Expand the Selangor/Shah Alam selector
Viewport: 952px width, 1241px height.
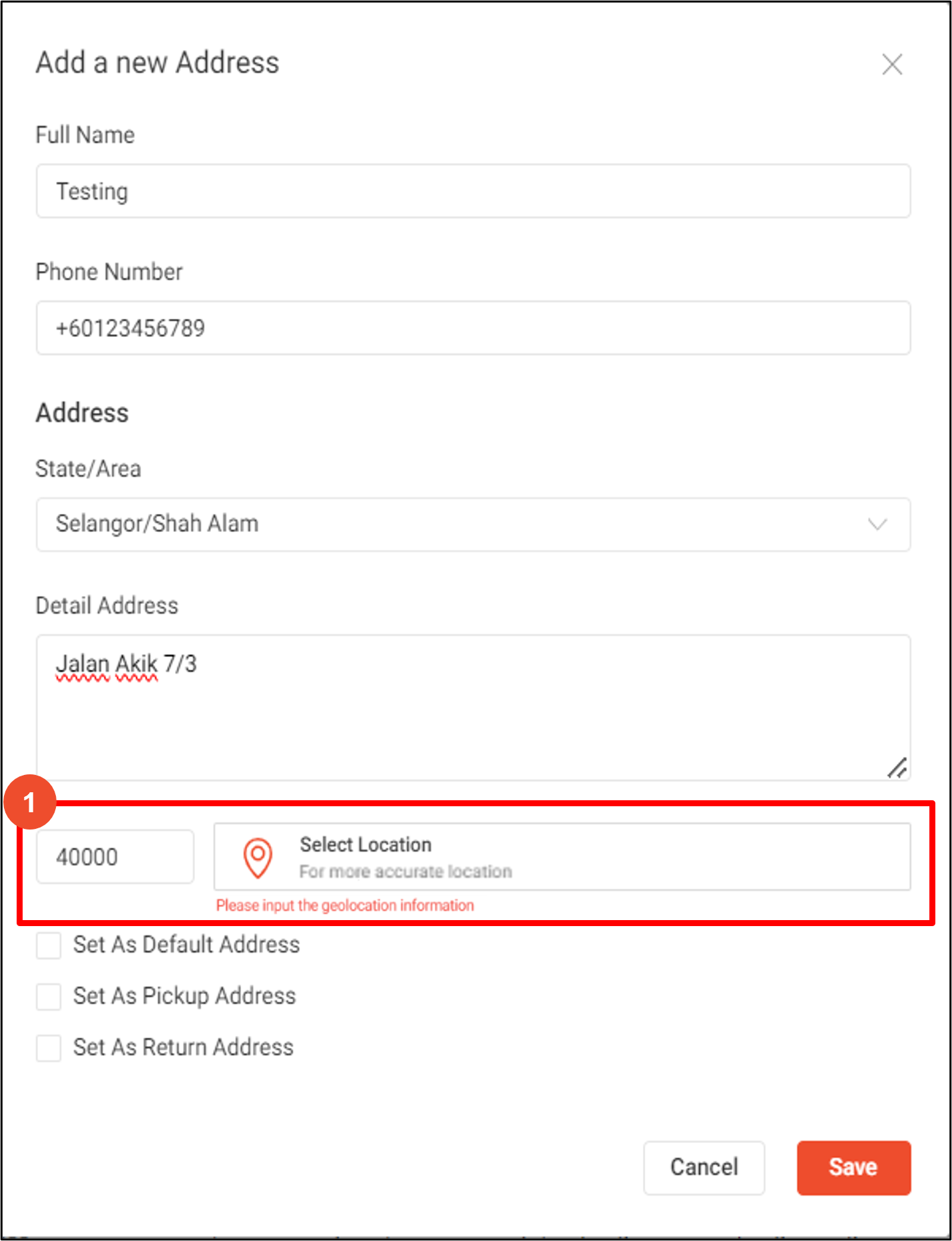tap(473, 525)
